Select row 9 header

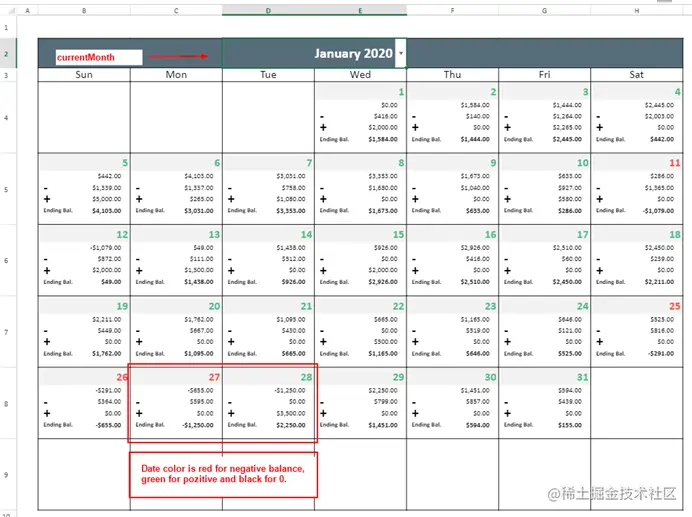(x=6, y=475)
